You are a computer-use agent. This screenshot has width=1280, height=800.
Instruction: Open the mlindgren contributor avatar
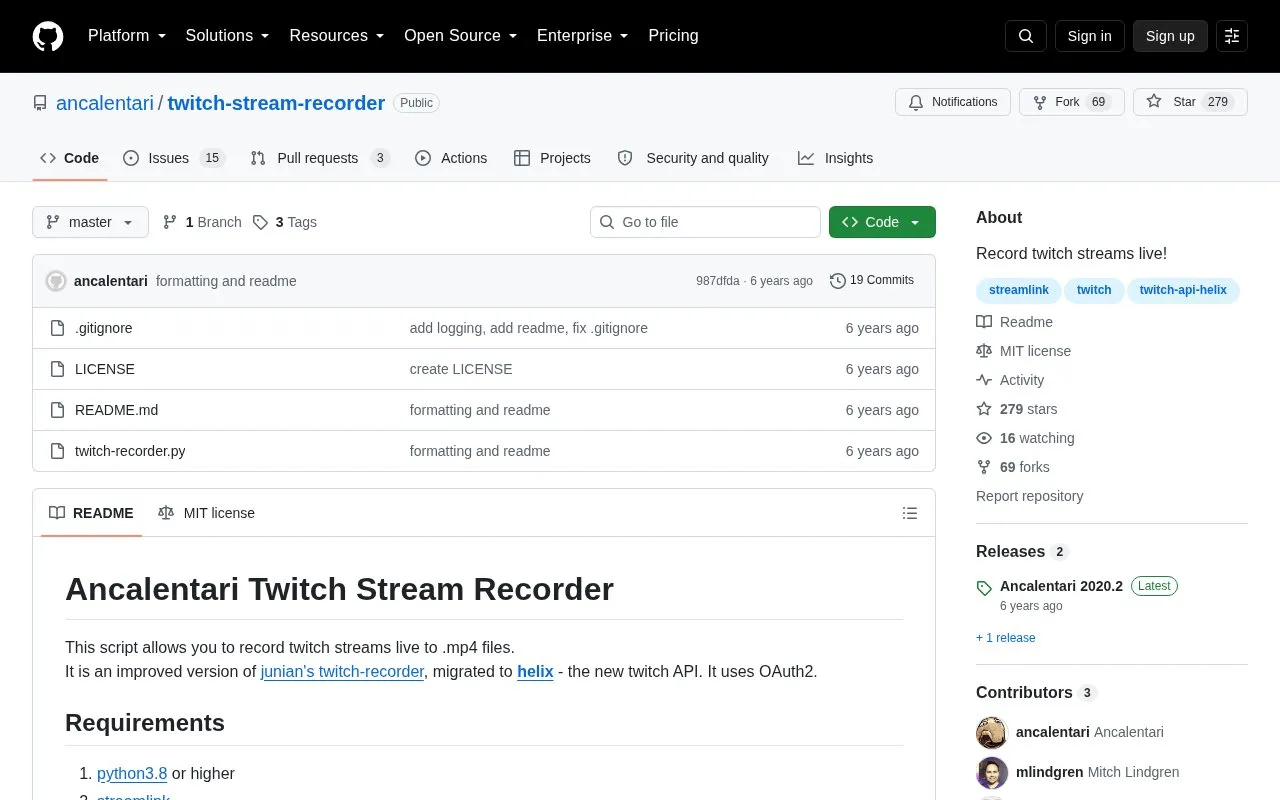point(992,773)
